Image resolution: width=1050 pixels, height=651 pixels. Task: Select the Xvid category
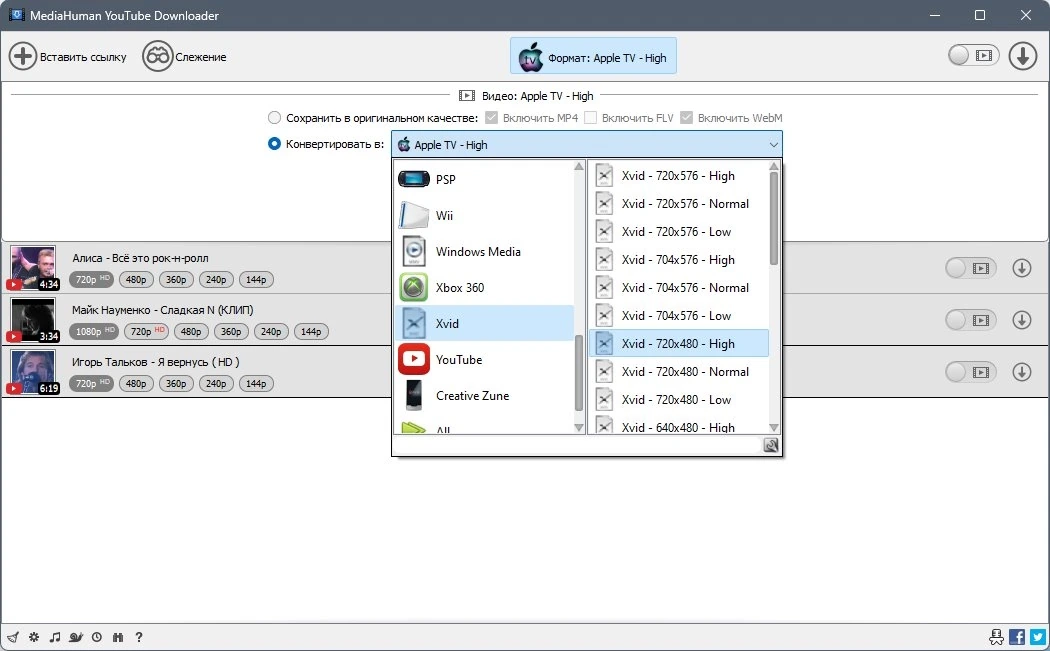[483, 323]
